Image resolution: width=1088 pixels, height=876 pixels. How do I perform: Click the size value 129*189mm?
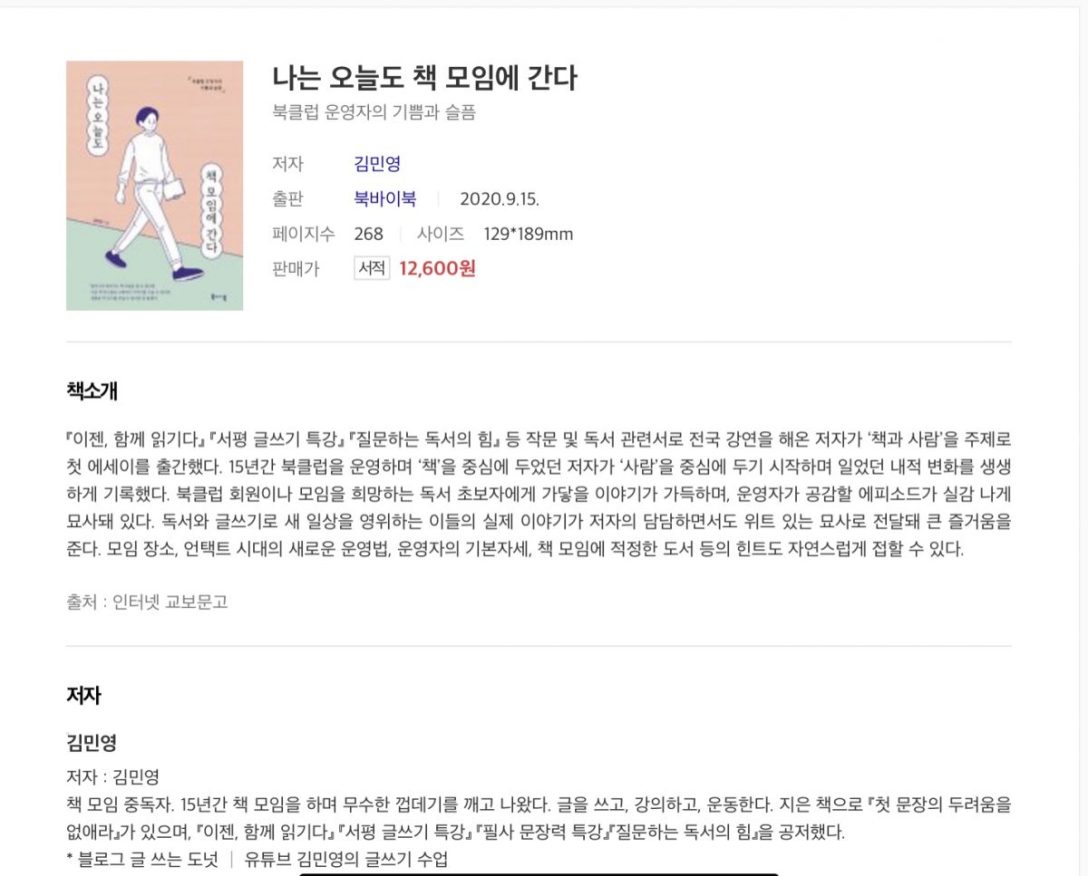pos(527,234)
